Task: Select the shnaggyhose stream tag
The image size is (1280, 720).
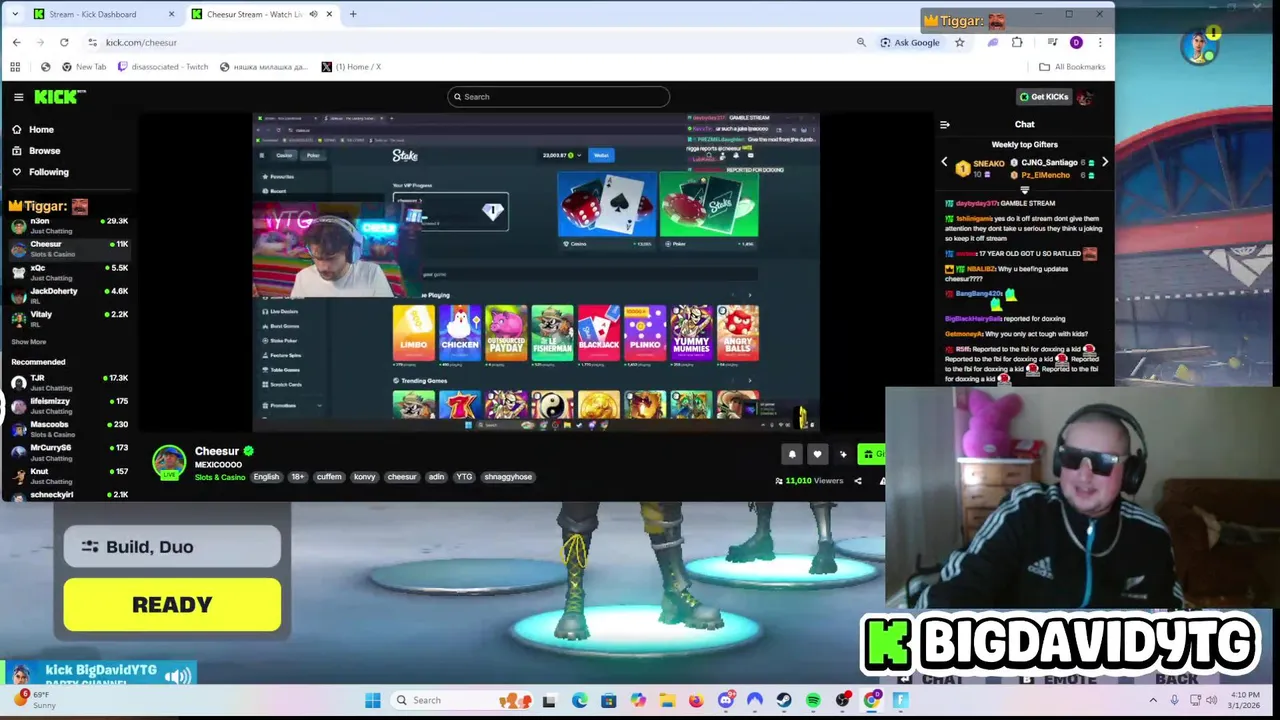Action: coord(508,477)
